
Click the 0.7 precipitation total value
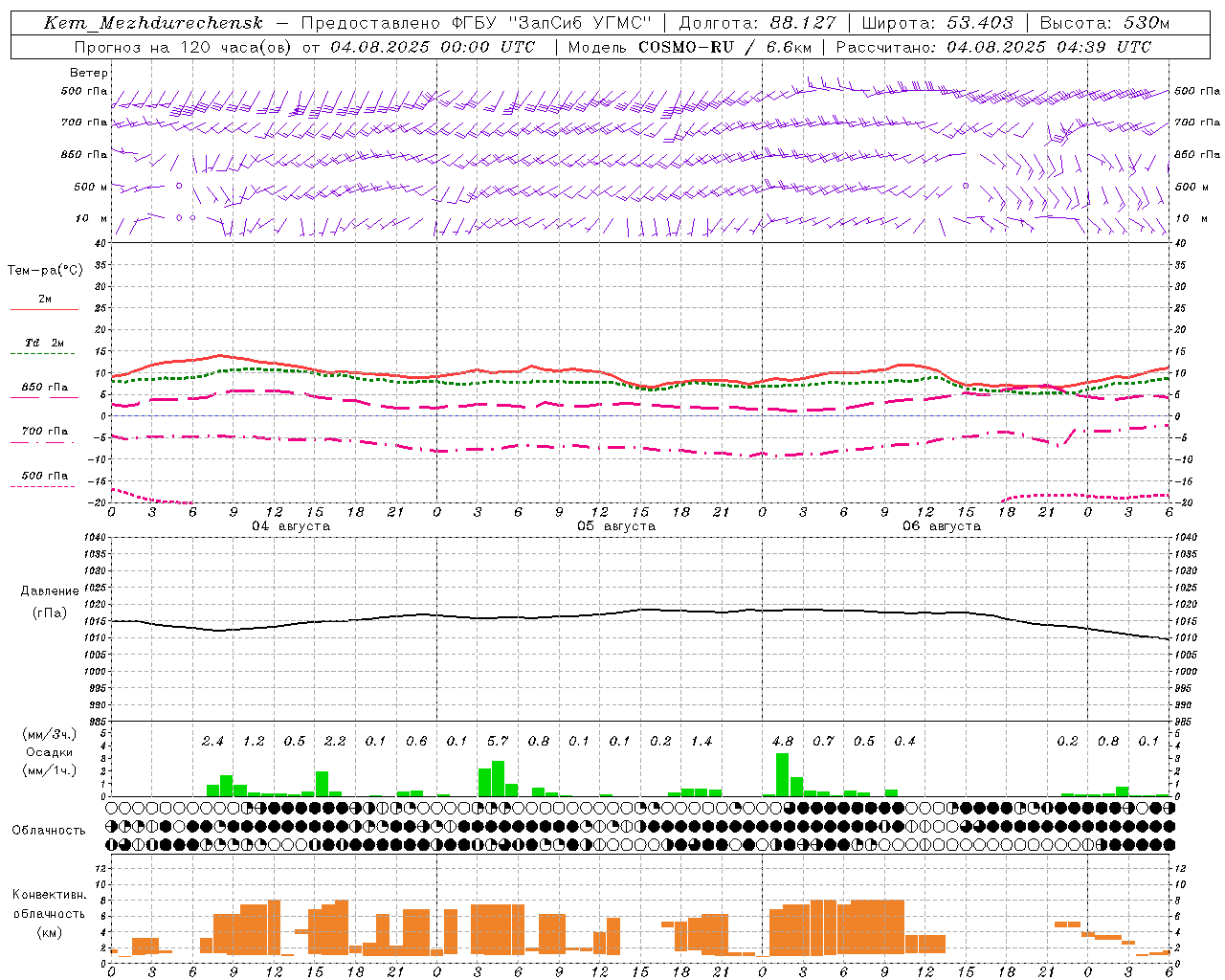[823, 741]
